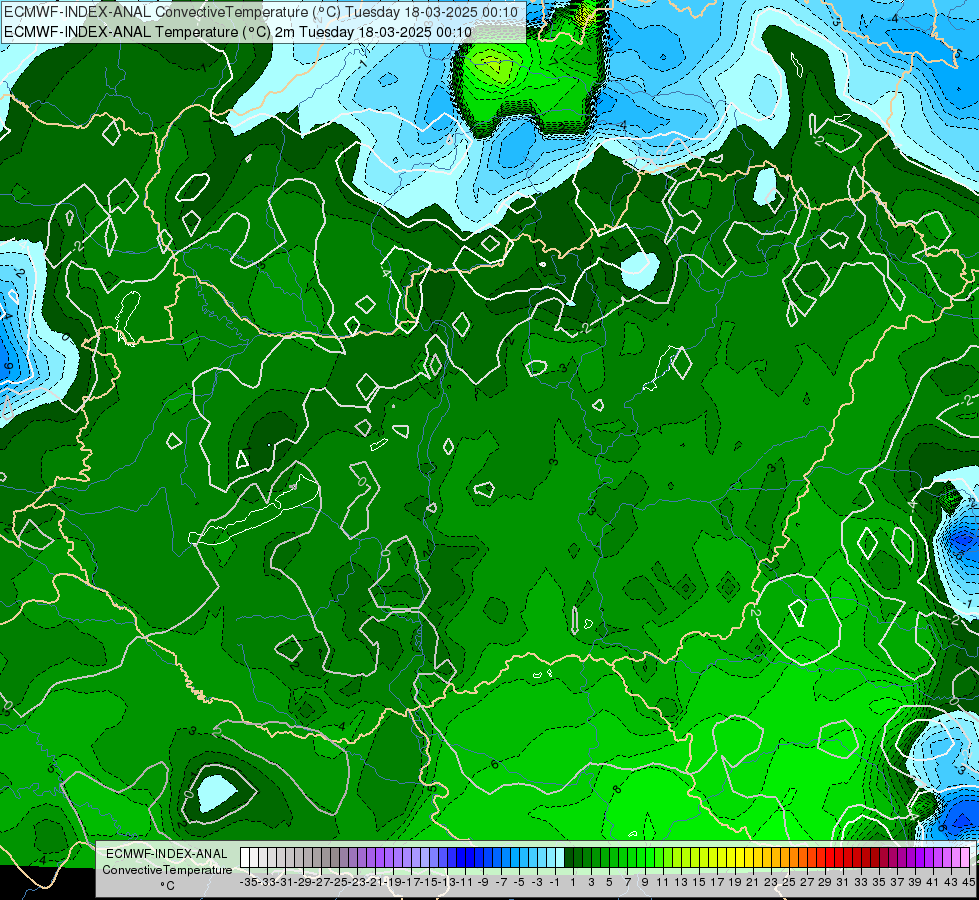The height and width of the screenshot is (900, 979).
Task: Click the '37' legend scale value
Action: pos(897,882)
